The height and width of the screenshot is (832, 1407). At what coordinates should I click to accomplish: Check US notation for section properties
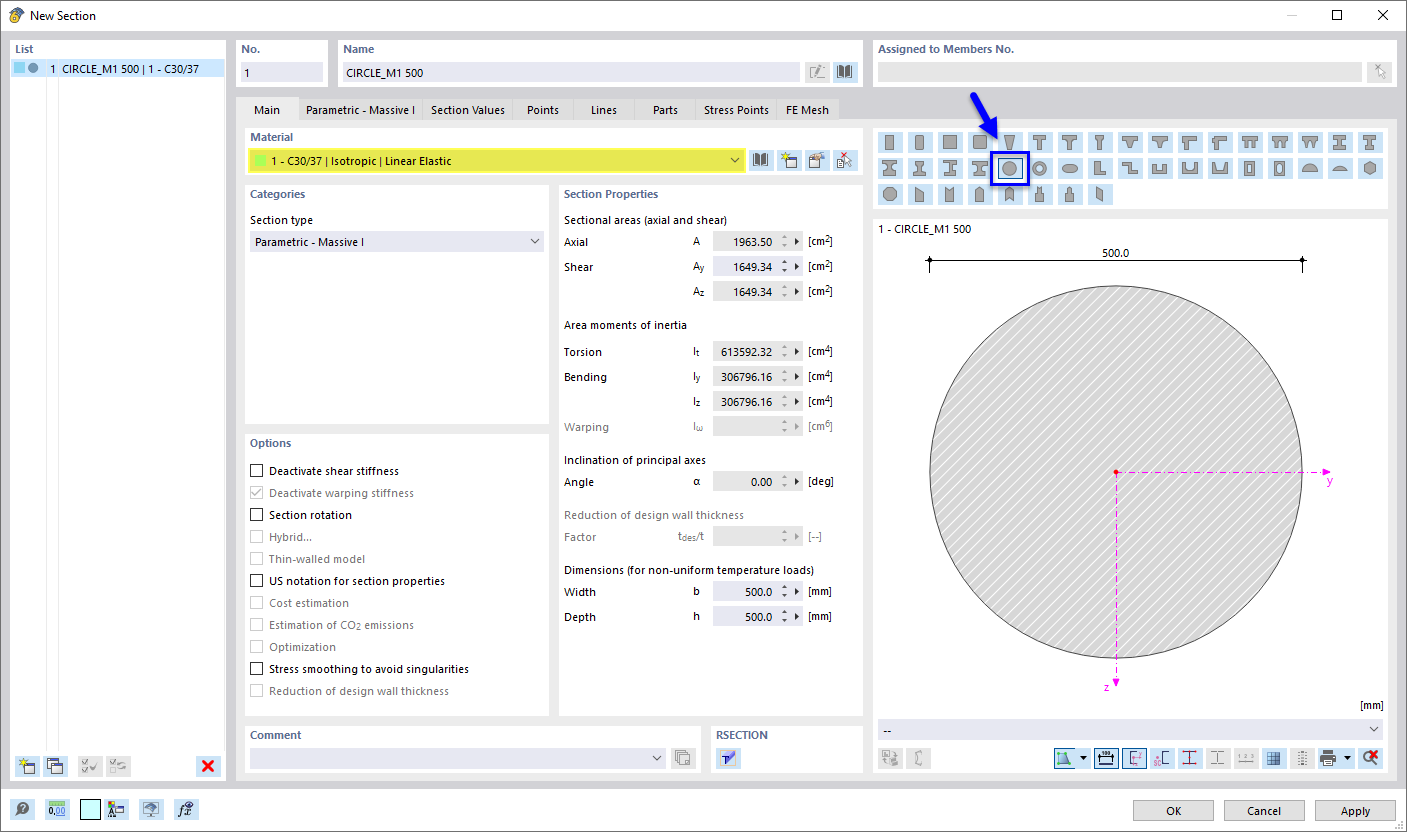pos(255,580)
